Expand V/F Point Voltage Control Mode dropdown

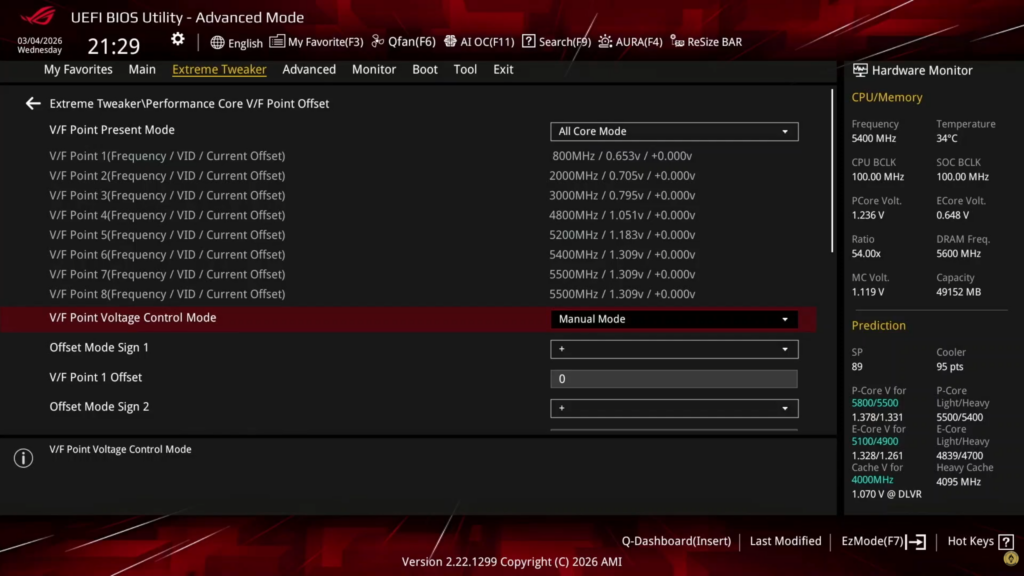point(674,319)
